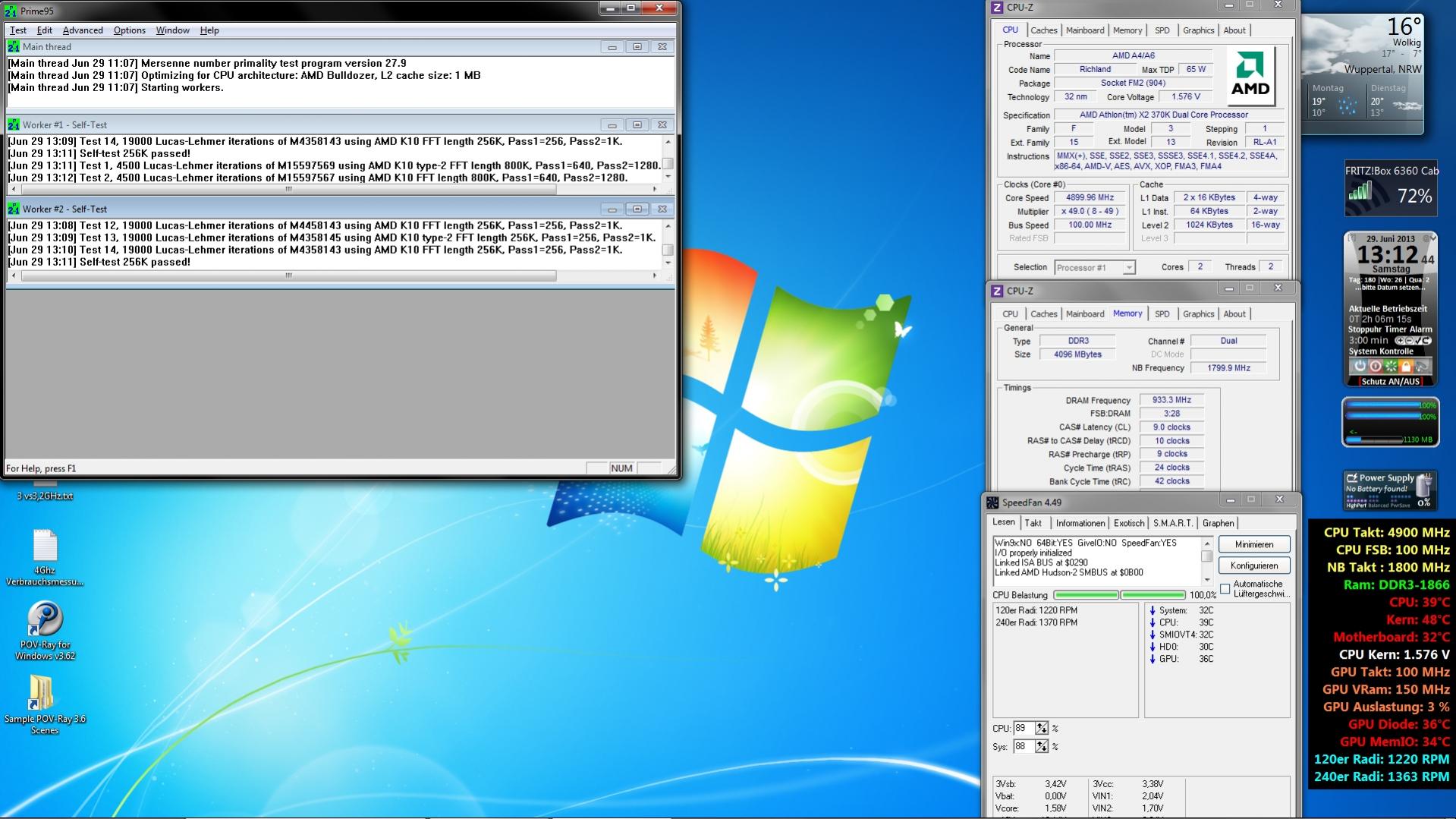Screen dimensions: 1456x819
Task: Minimize the Worker #1 child window
Action: pos(612,124)
